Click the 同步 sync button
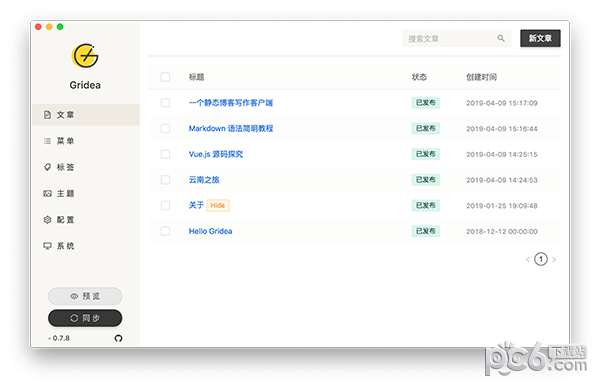The height and width of the screenshot is (388, 600). click(85, 318)
